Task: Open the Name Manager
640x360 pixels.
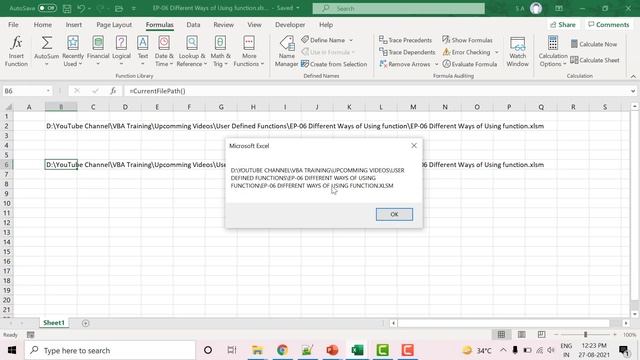Action: tap(287, 51)
